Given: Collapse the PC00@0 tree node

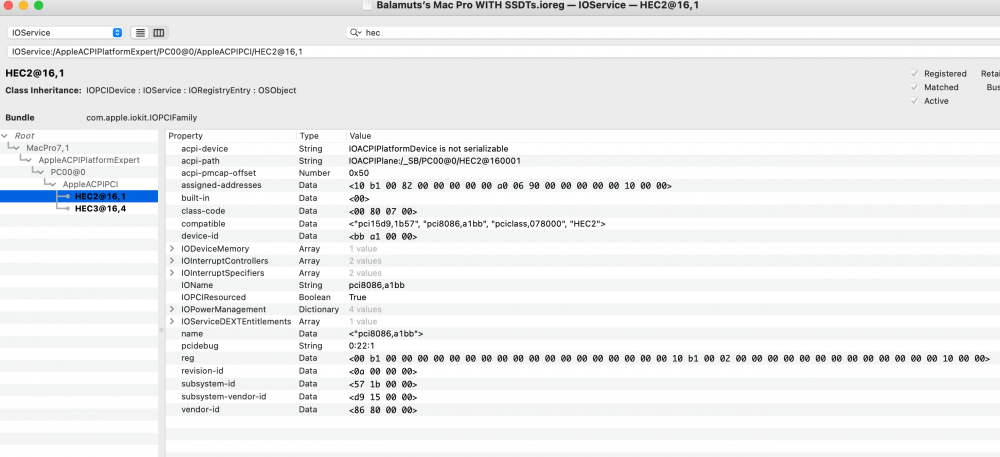Looking at the screenshot, I should tap(43, 172).
